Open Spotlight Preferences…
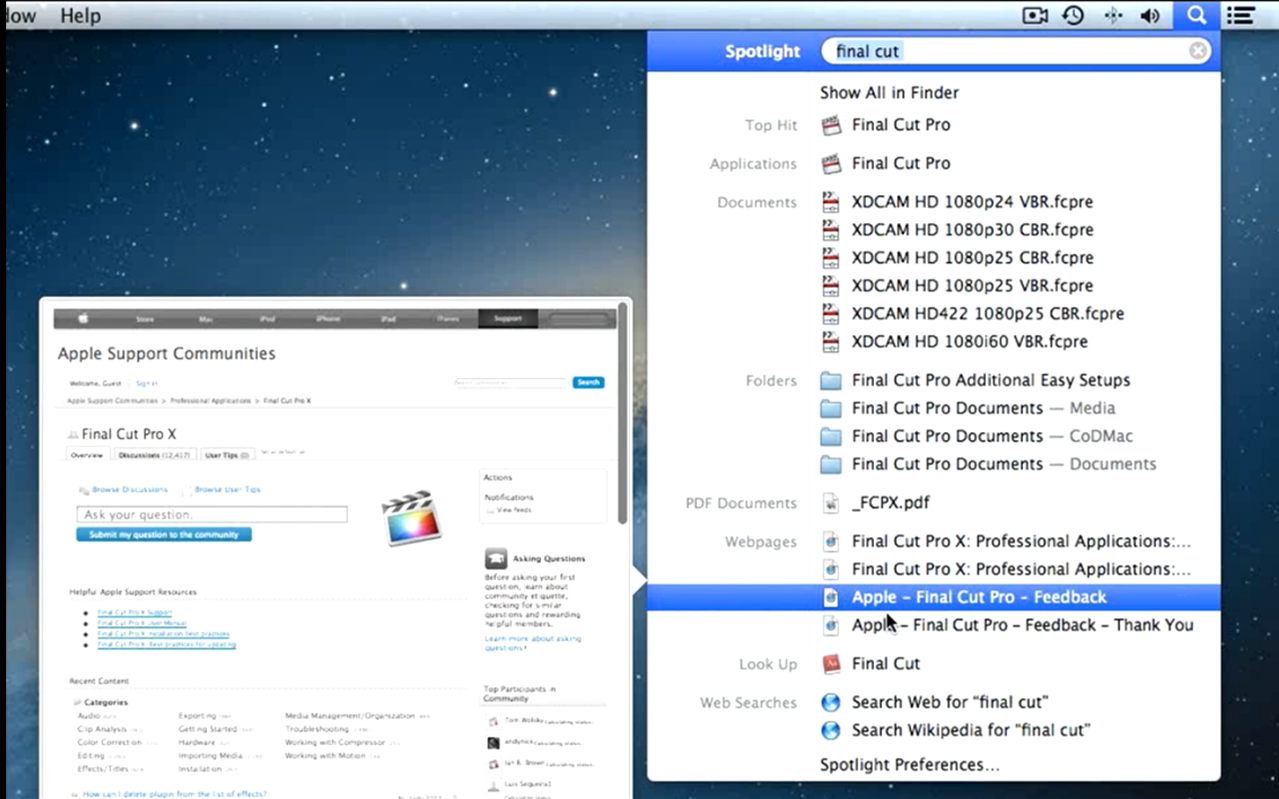The width and height of the screenshot is (1279, 799). coord(909,765)
